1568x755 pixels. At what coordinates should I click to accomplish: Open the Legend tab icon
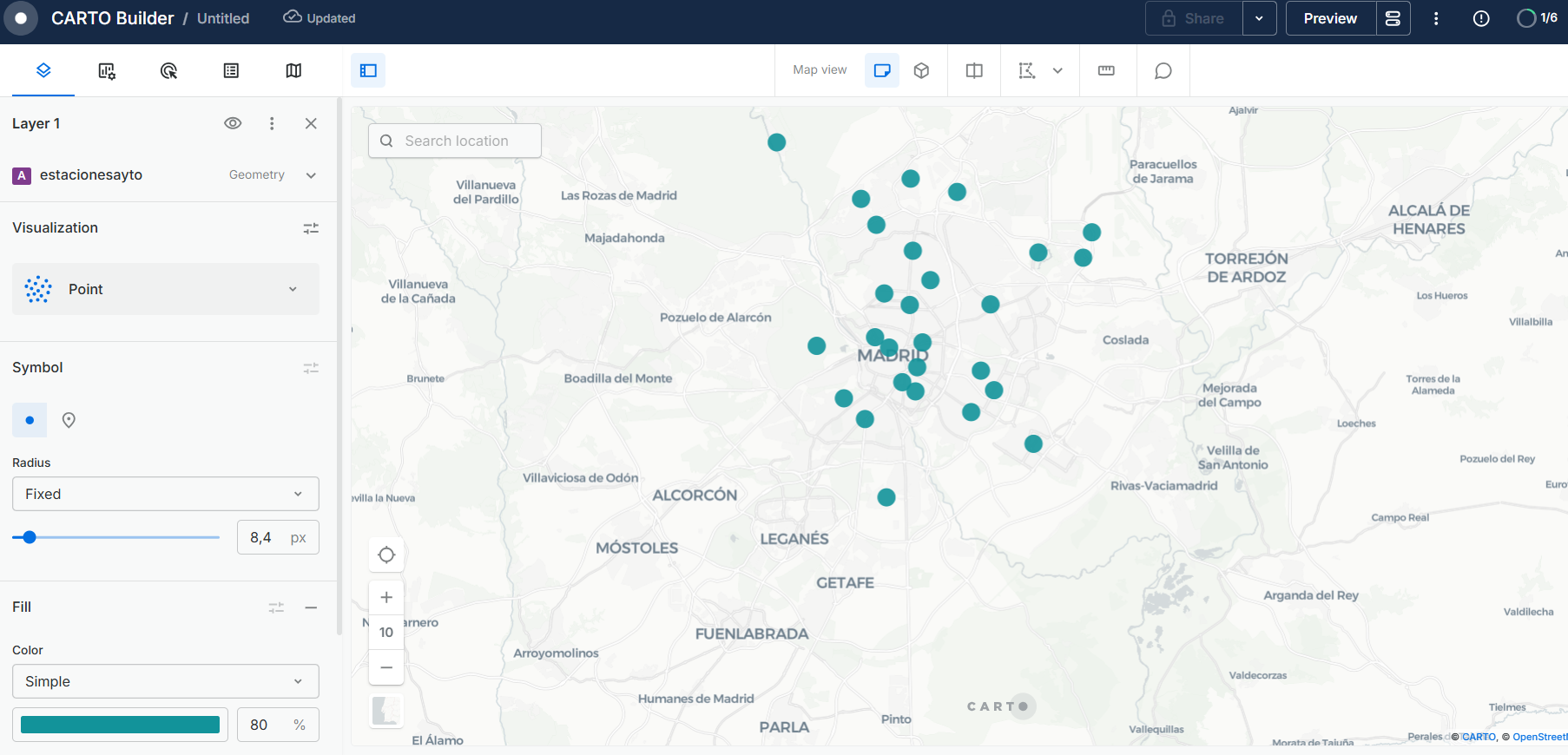pos(231,70)
